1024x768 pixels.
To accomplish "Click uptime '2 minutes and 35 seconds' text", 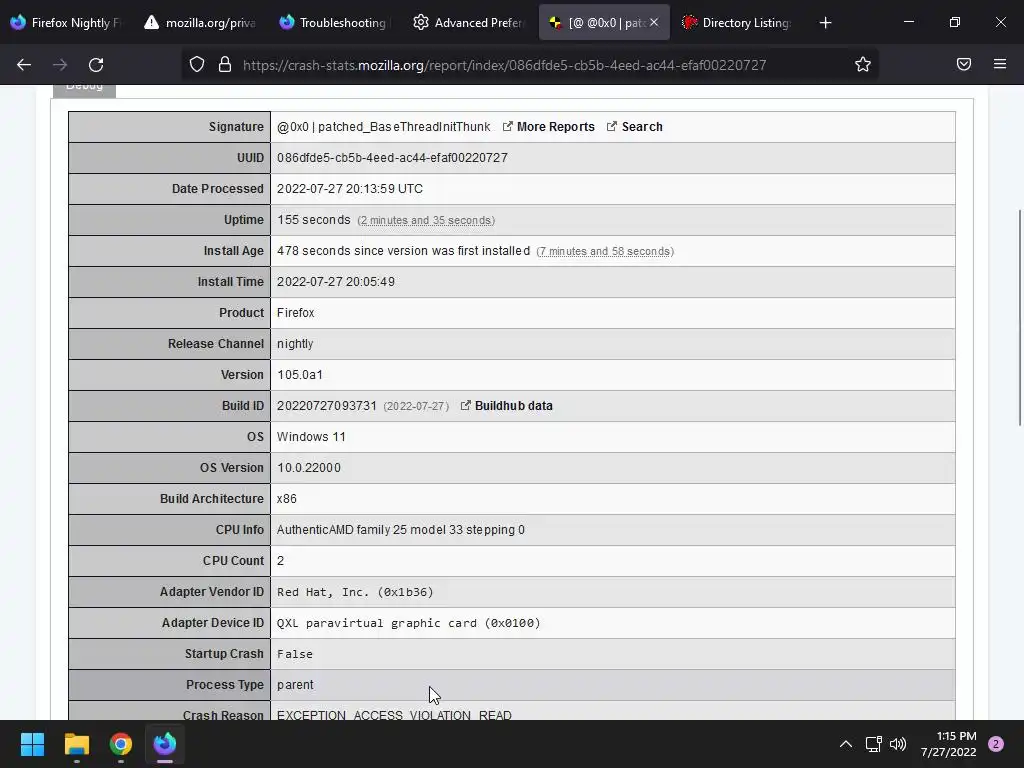I will (426, 221).
